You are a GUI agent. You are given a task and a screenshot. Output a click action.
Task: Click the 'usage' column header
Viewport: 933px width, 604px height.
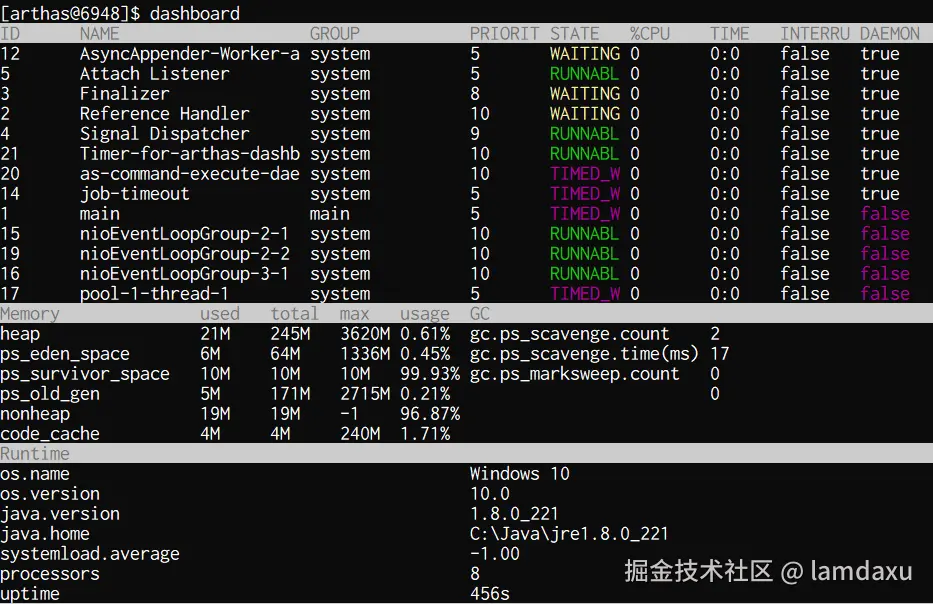coord(425,314)
